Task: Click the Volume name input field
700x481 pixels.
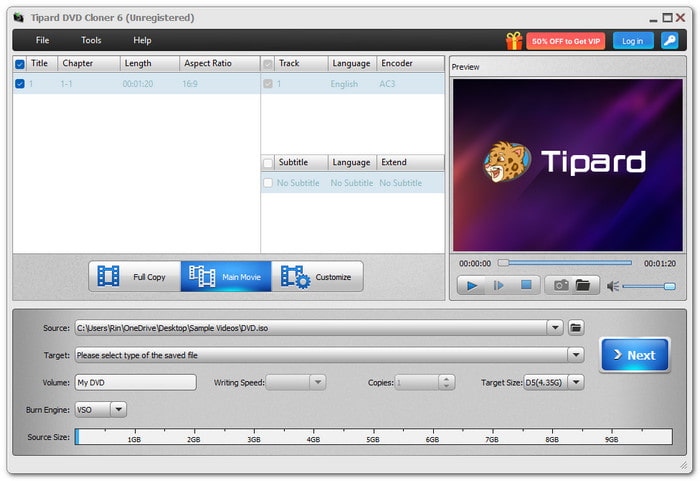Action: click(136, 382)
